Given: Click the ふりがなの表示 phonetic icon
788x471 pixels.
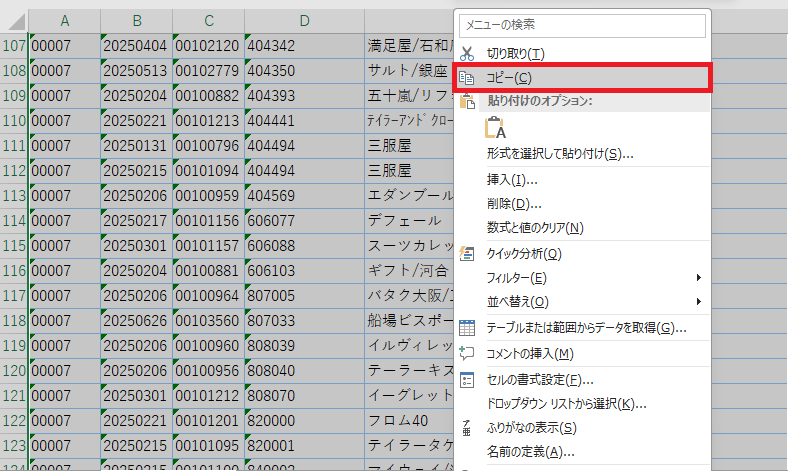Looking at the screenshot, I should point(467,428).
